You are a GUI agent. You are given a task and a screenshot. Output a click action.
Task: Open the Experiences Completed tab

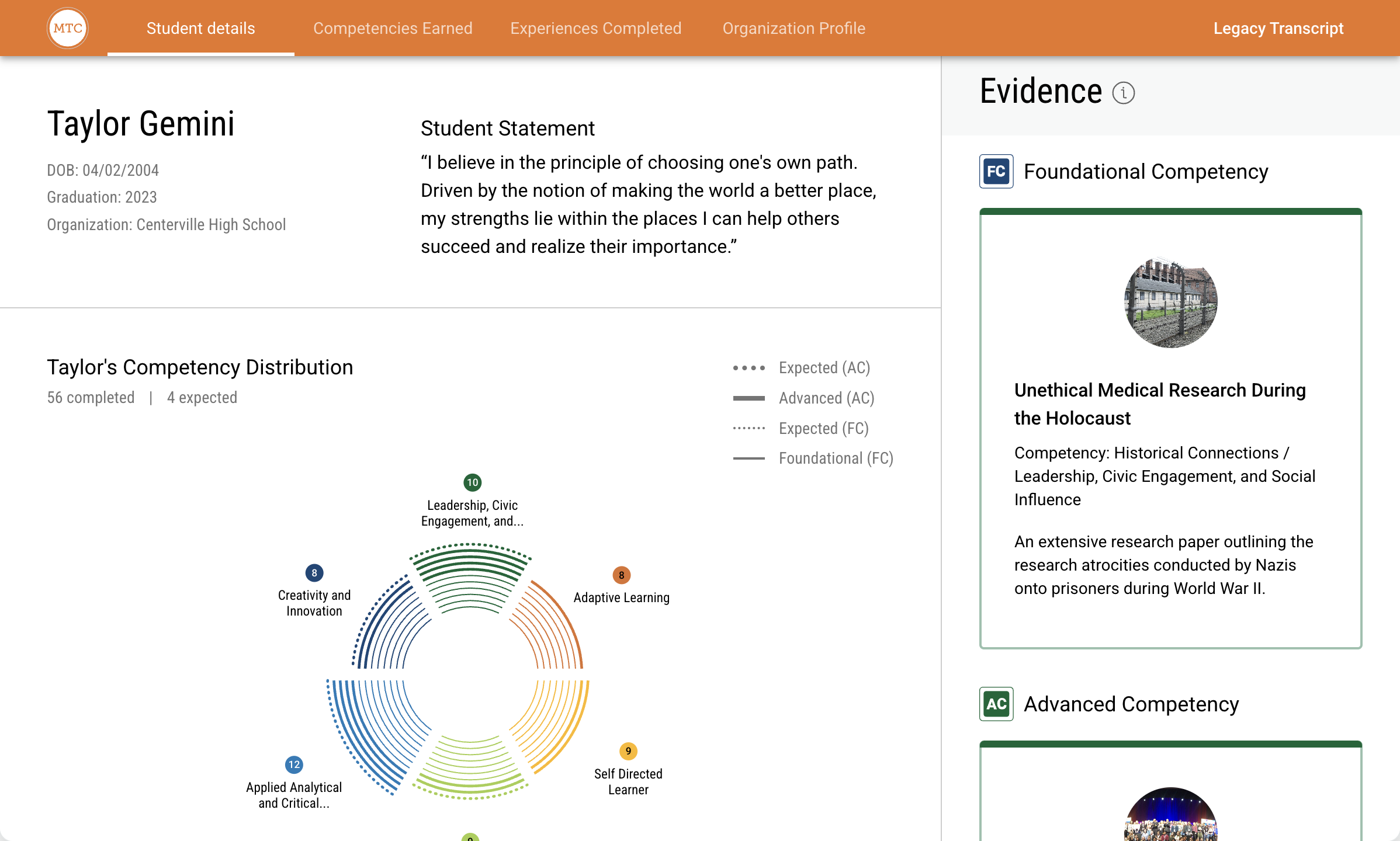click(596, 28)
